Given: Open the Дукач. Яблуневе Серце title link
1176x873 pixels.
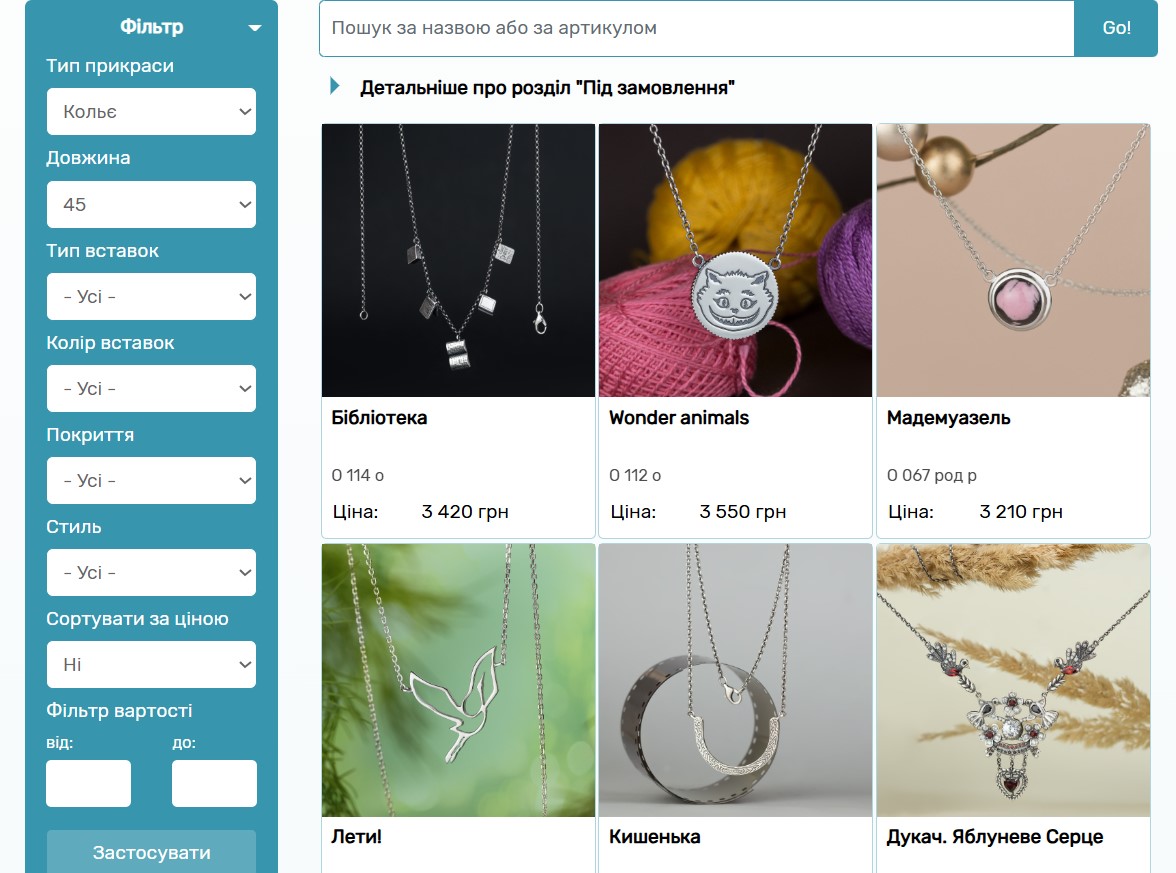Looking at the screenshot, I should [994, 837].
